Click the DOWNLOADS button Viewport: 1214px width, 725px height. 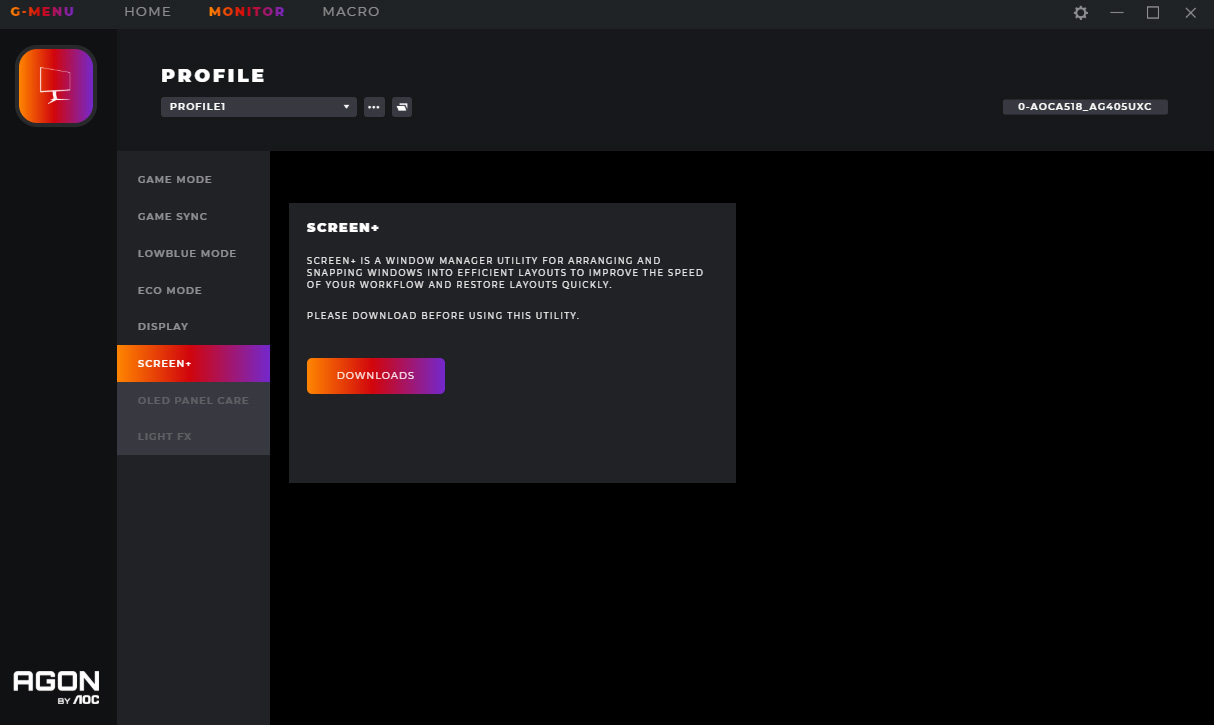click(x=376, y=376)
